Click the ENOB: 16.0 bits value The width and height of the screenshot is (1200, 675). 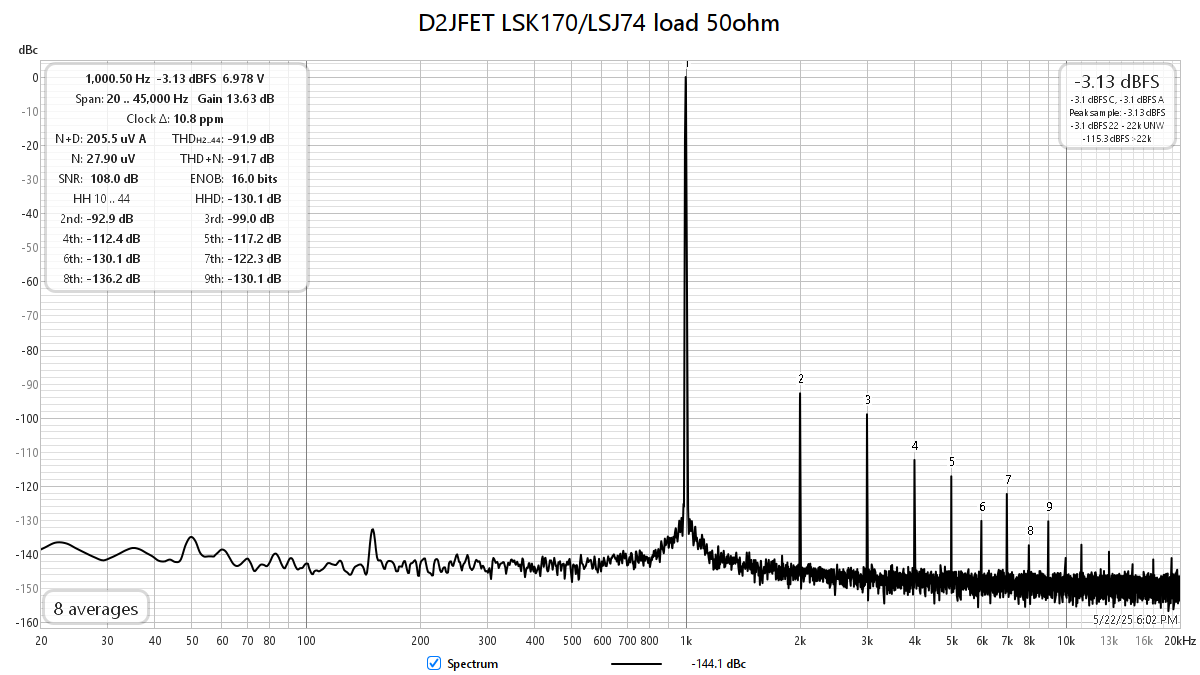(233, 179)
